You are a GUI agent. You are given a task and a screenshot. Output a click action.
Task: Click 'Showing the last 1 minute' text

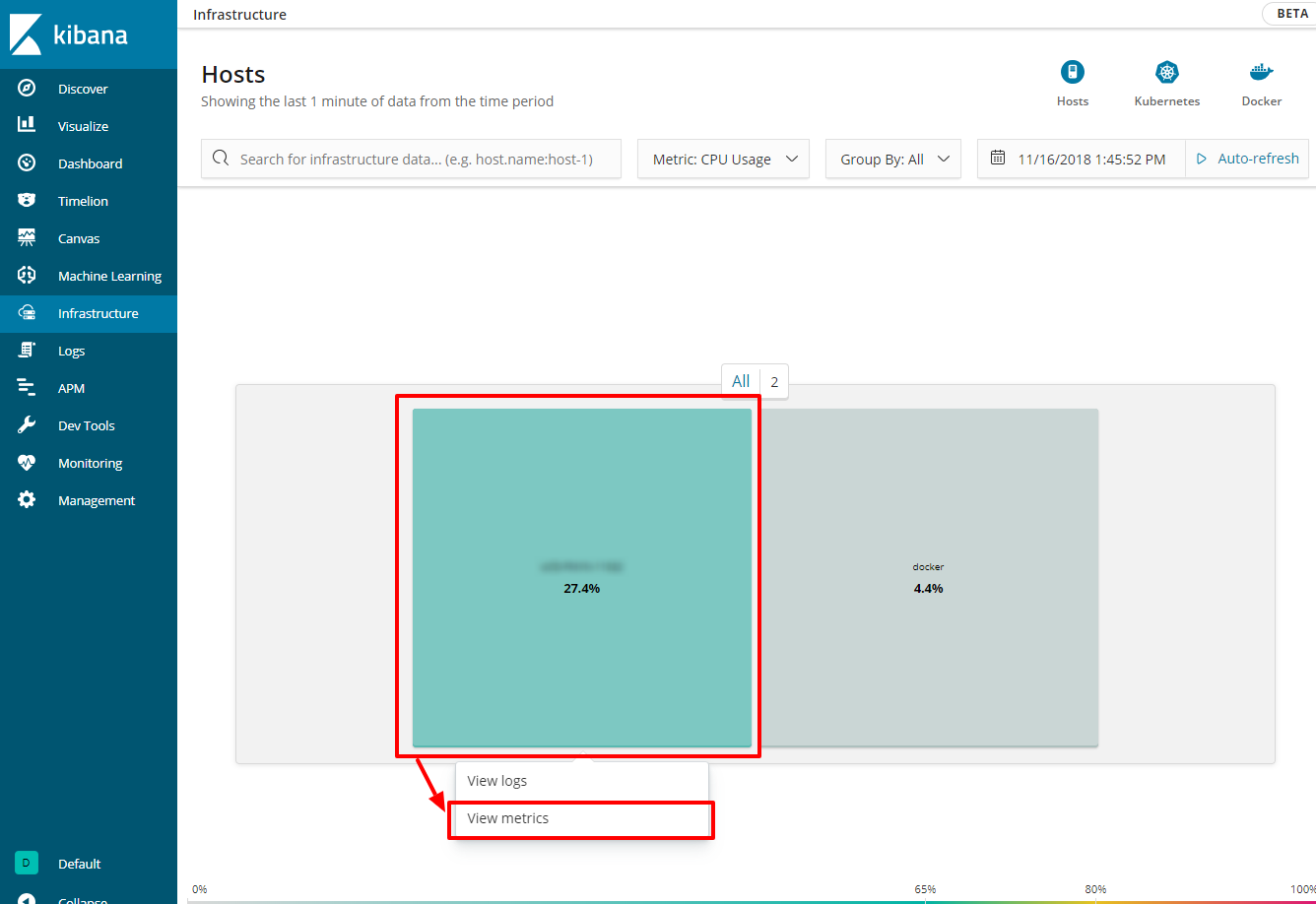pyautogui.click(x=377, y=101)
